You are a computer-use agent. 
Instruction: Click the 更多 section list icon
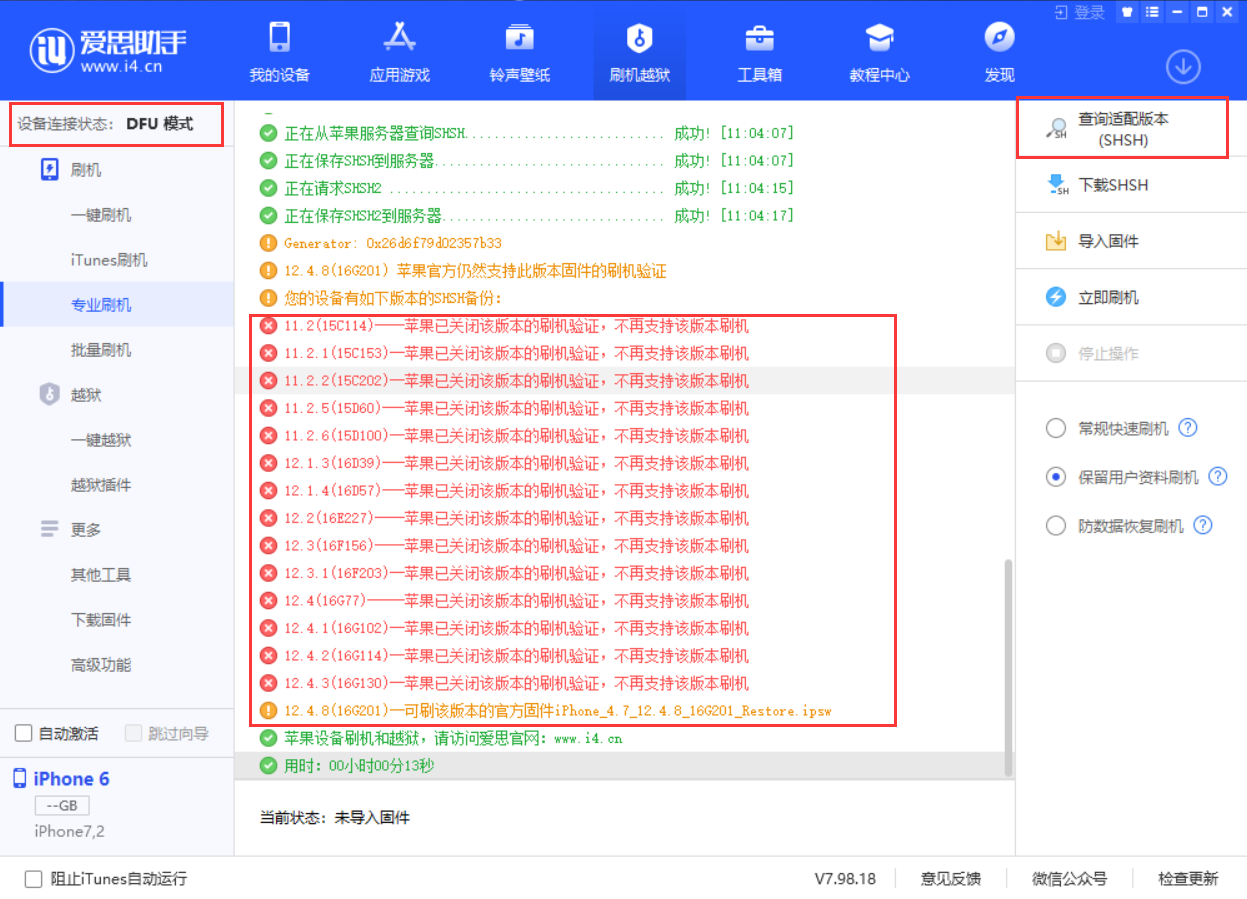[50, 529]
